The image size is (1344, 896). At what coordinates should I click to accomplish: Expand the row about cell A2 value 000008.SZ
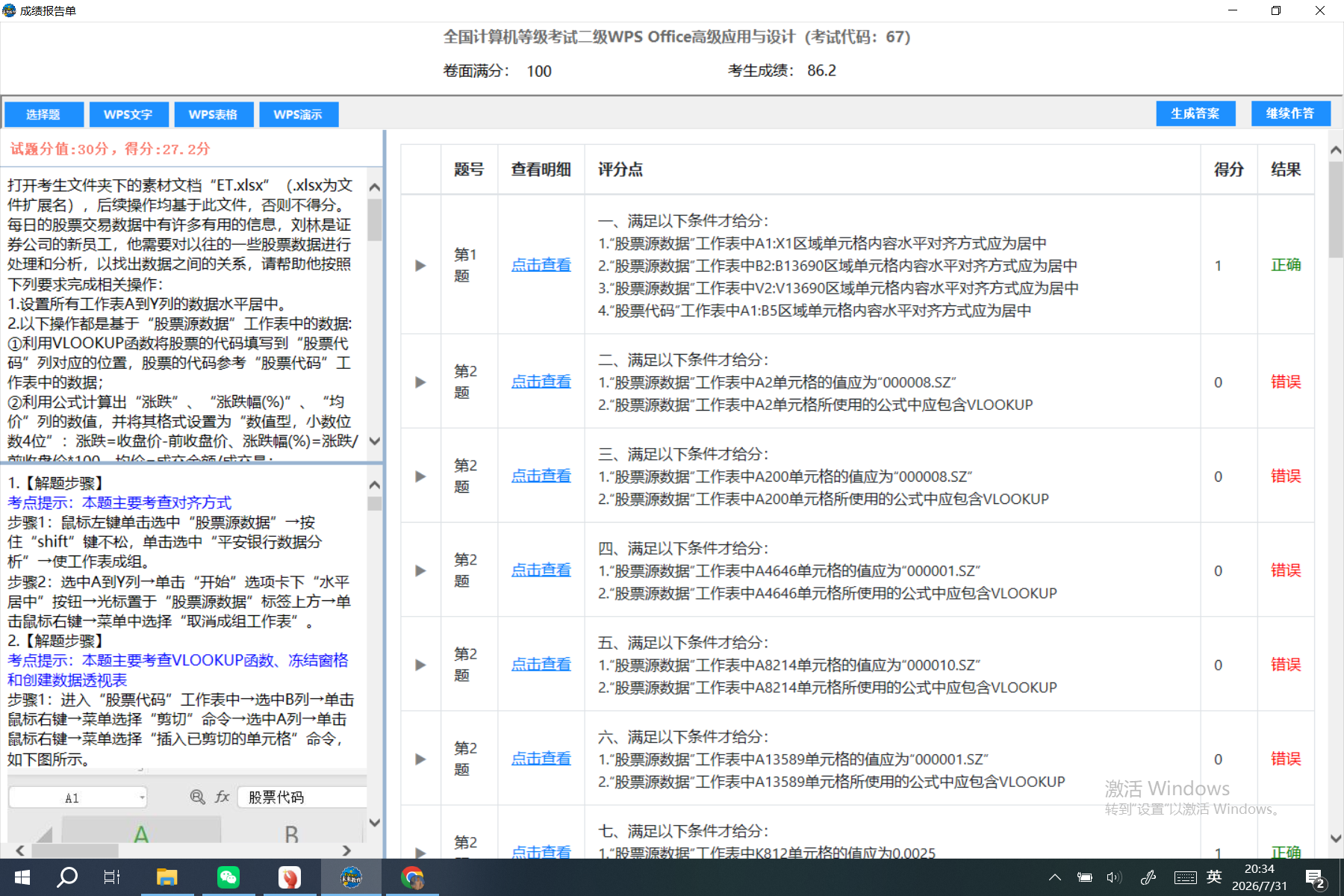coord(420,382)
